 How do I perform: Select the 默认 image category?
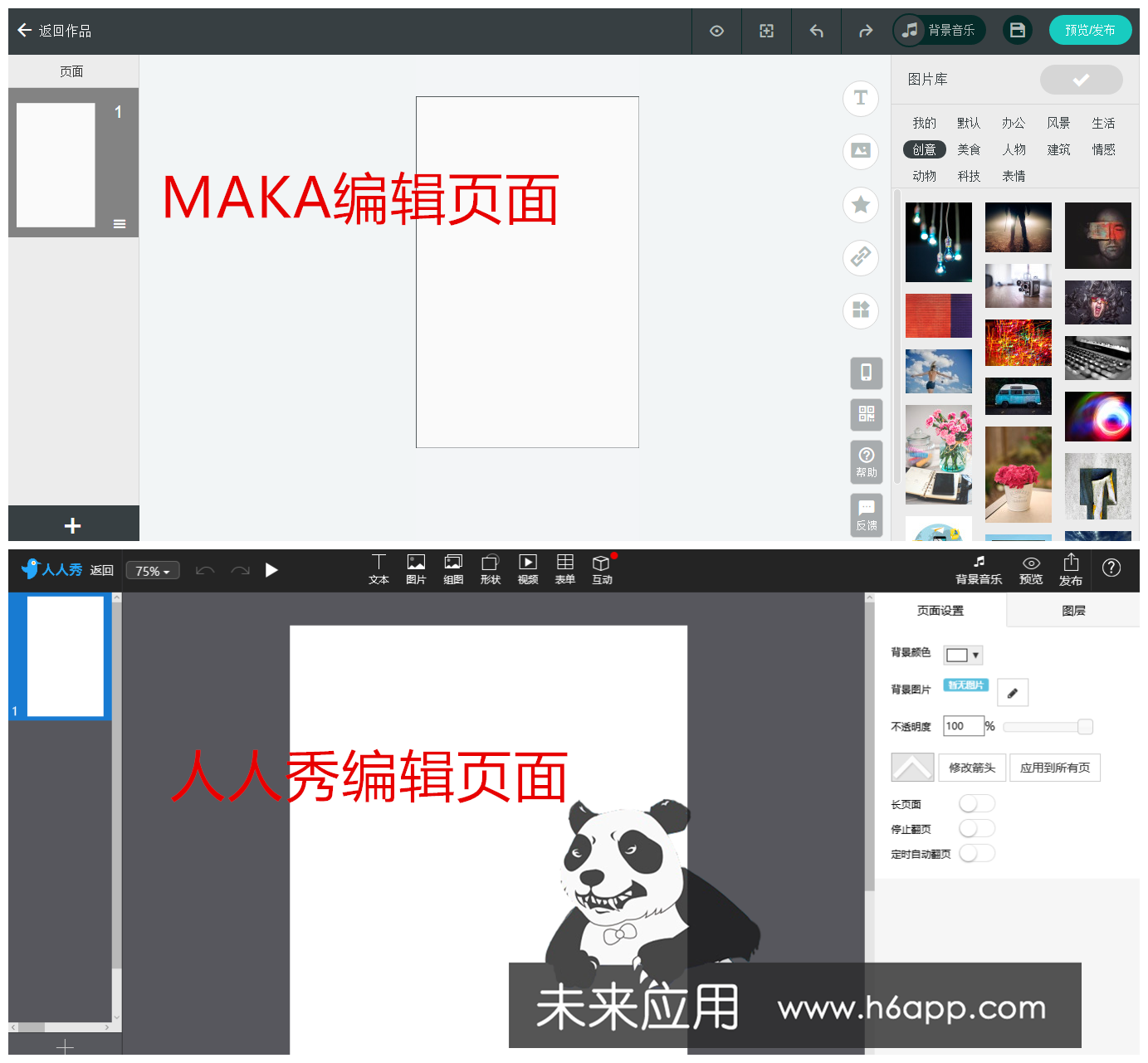pos(969,123)
